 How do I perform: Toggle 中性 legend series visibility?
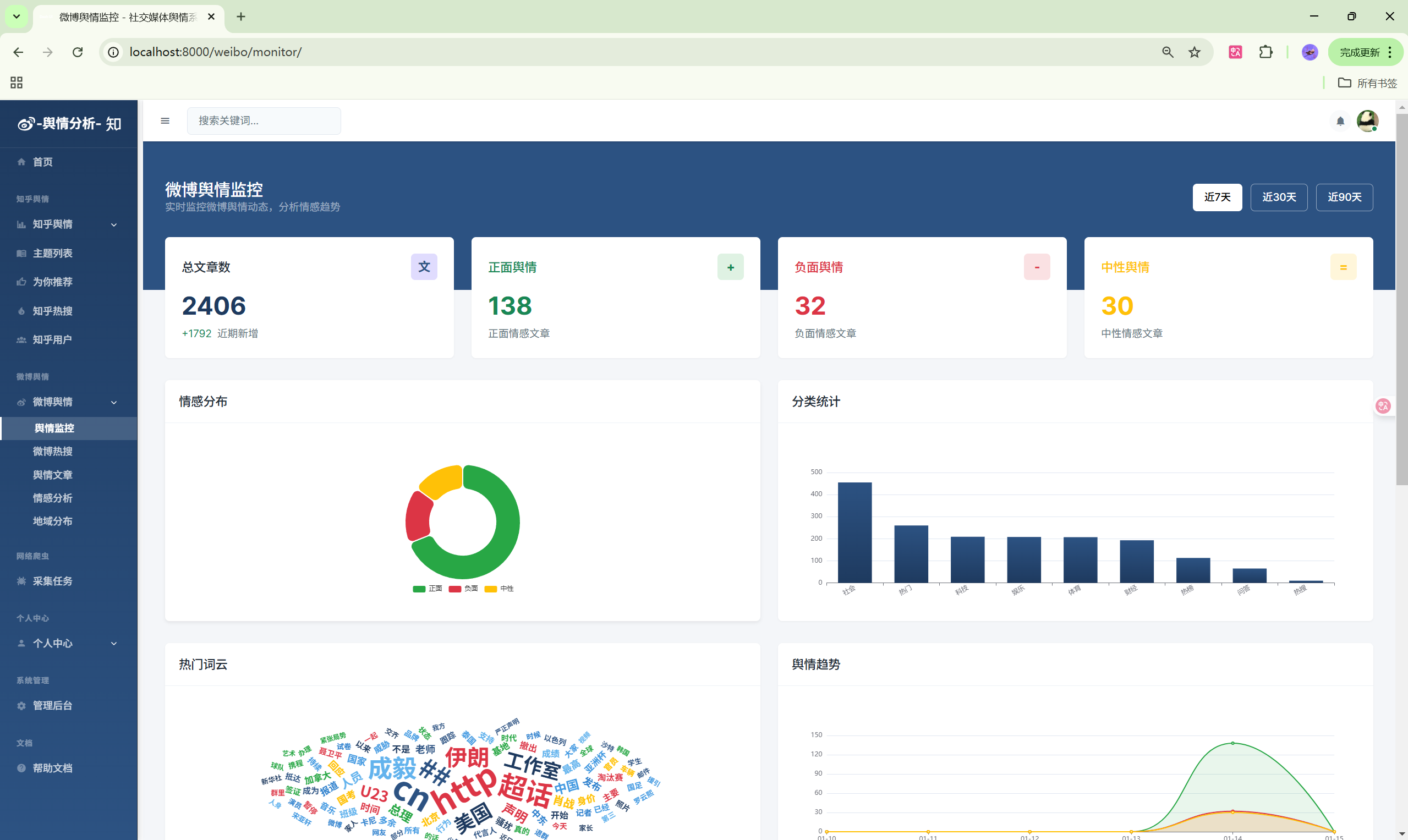coord(500,589)
